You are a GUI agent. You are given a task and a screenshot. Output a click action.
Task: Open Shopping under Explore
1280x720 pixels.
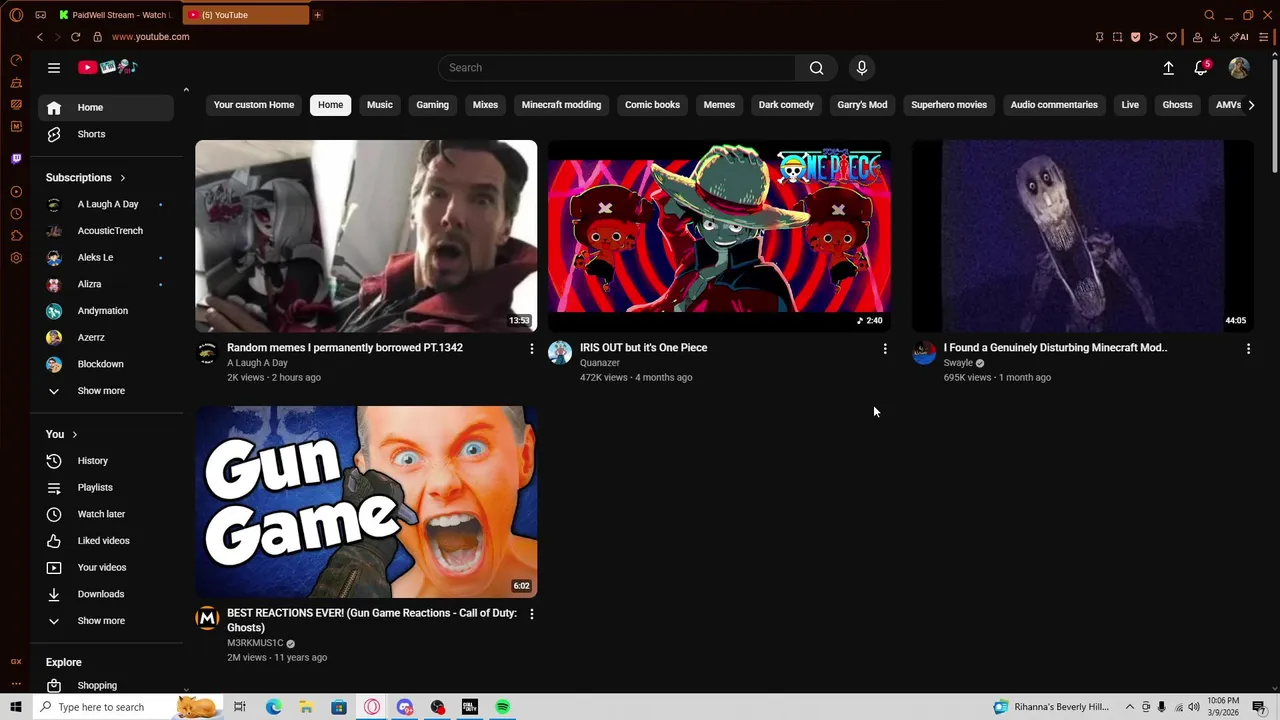105,685
